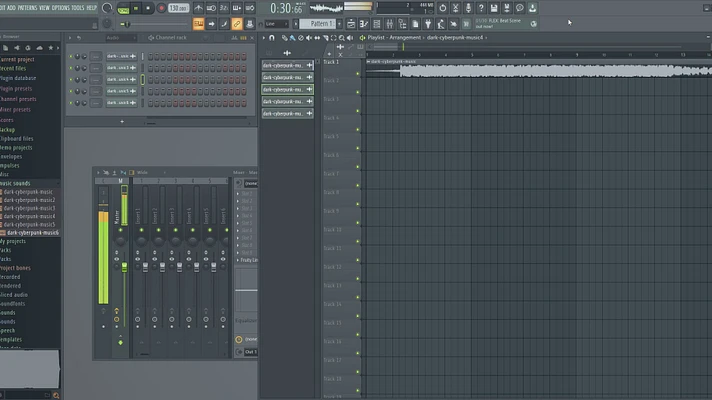Click the Pattern 1 name field

(x=317, y=24)
